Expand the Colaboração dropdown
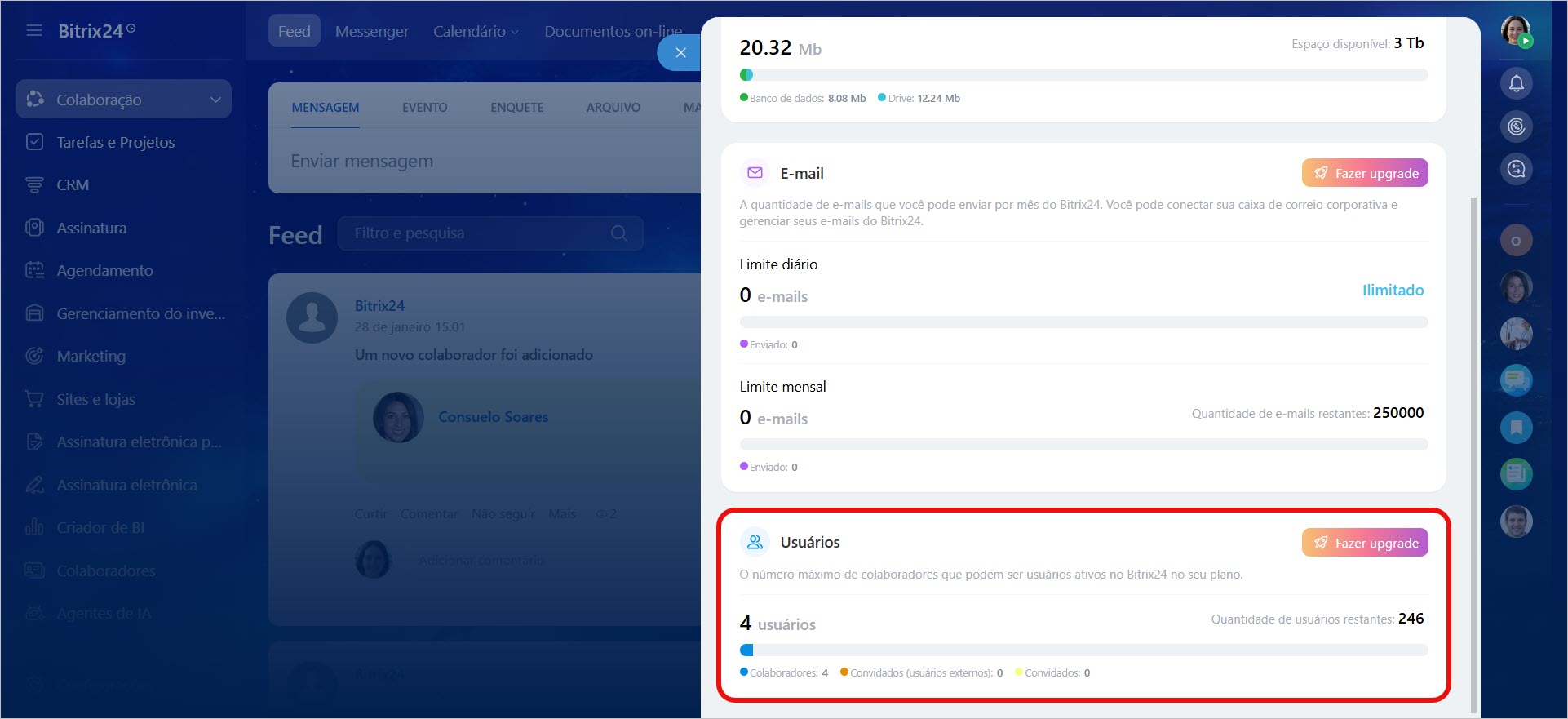1568x719 pixels. pos(215,100)
